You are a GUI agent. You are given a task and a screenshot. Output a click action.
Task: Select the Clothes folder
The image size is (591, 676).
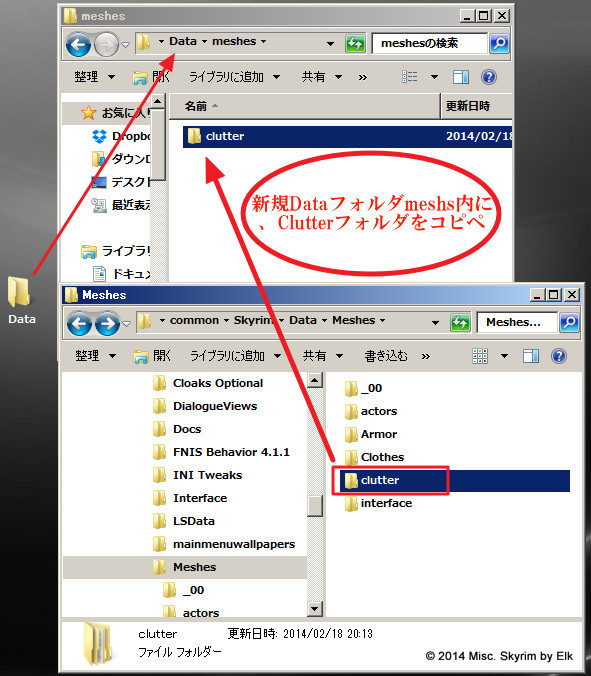pyautogui.click(x=374, y=457)
